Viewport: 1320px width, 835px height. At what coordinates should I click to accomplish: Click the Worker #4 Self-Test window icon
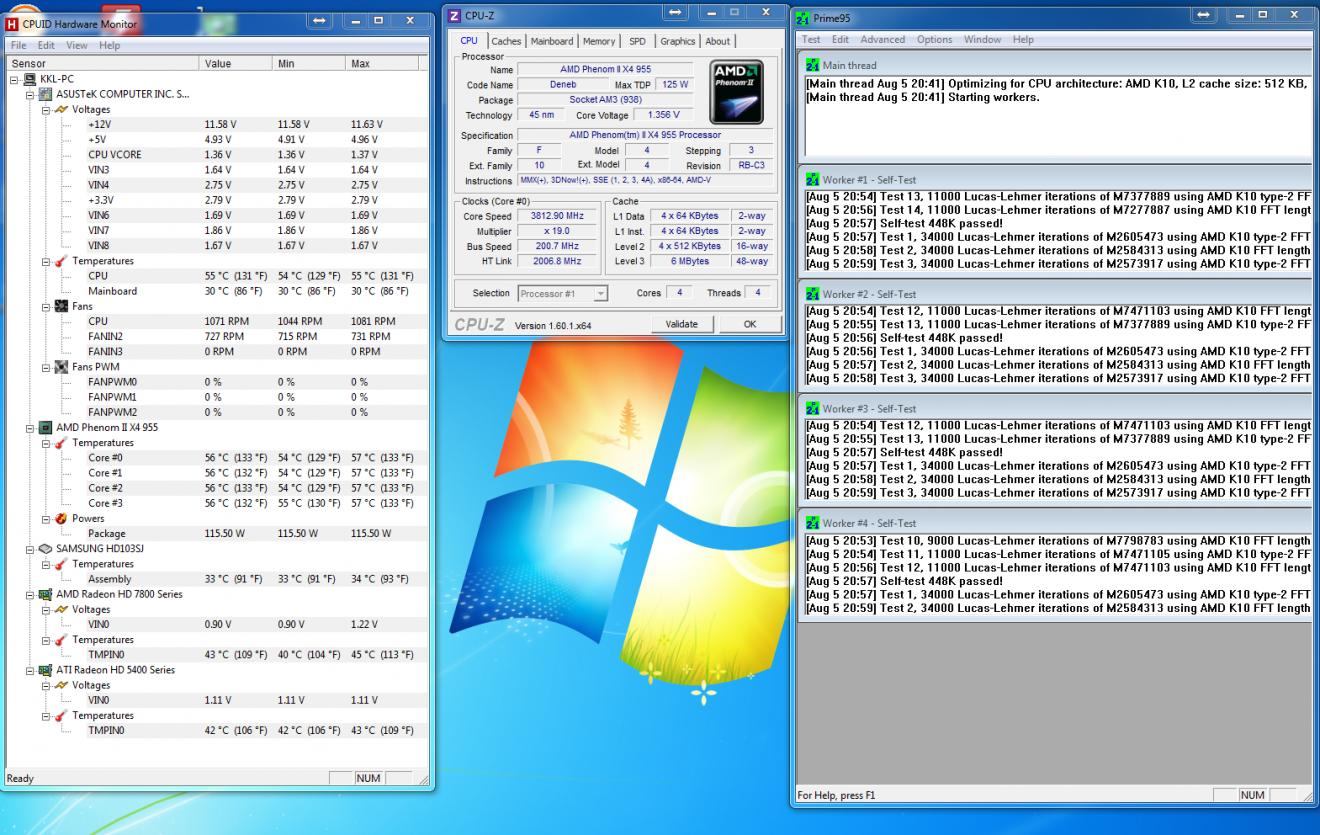(x=813, y=523)
